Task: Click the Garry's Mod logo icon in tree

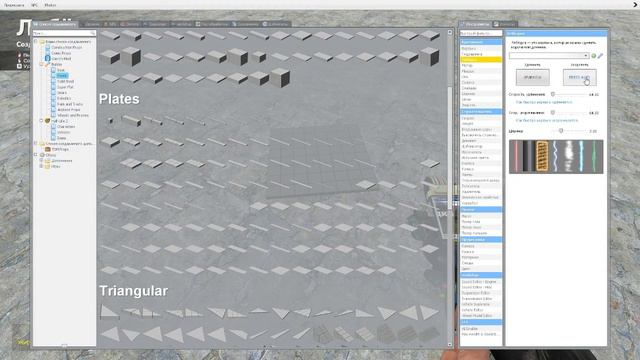Action: [x=48, y=59]
